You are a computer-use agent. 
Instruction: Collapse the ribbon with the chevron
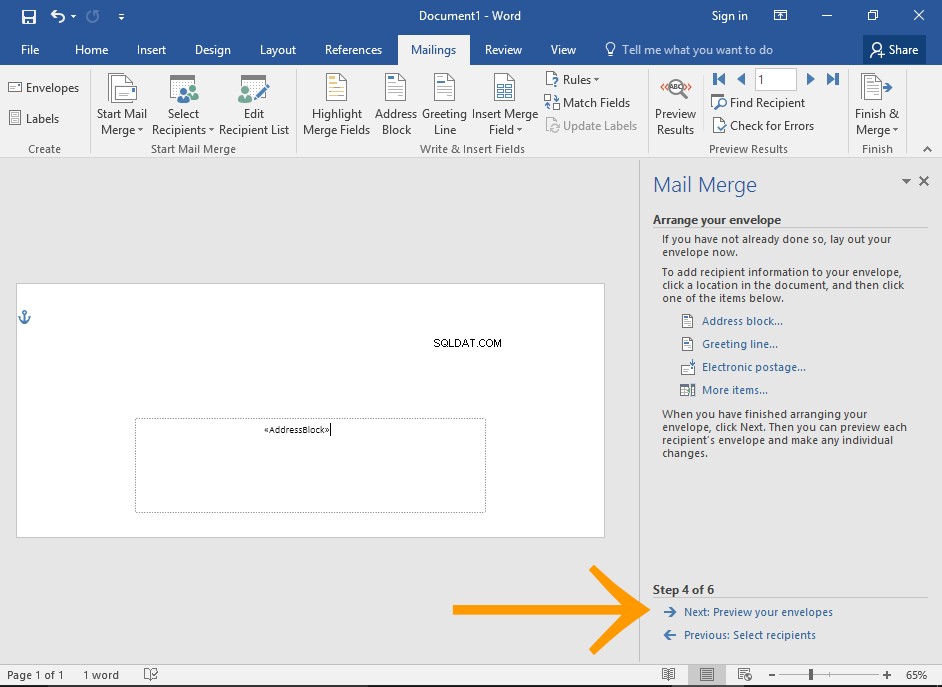coord(927,149)
